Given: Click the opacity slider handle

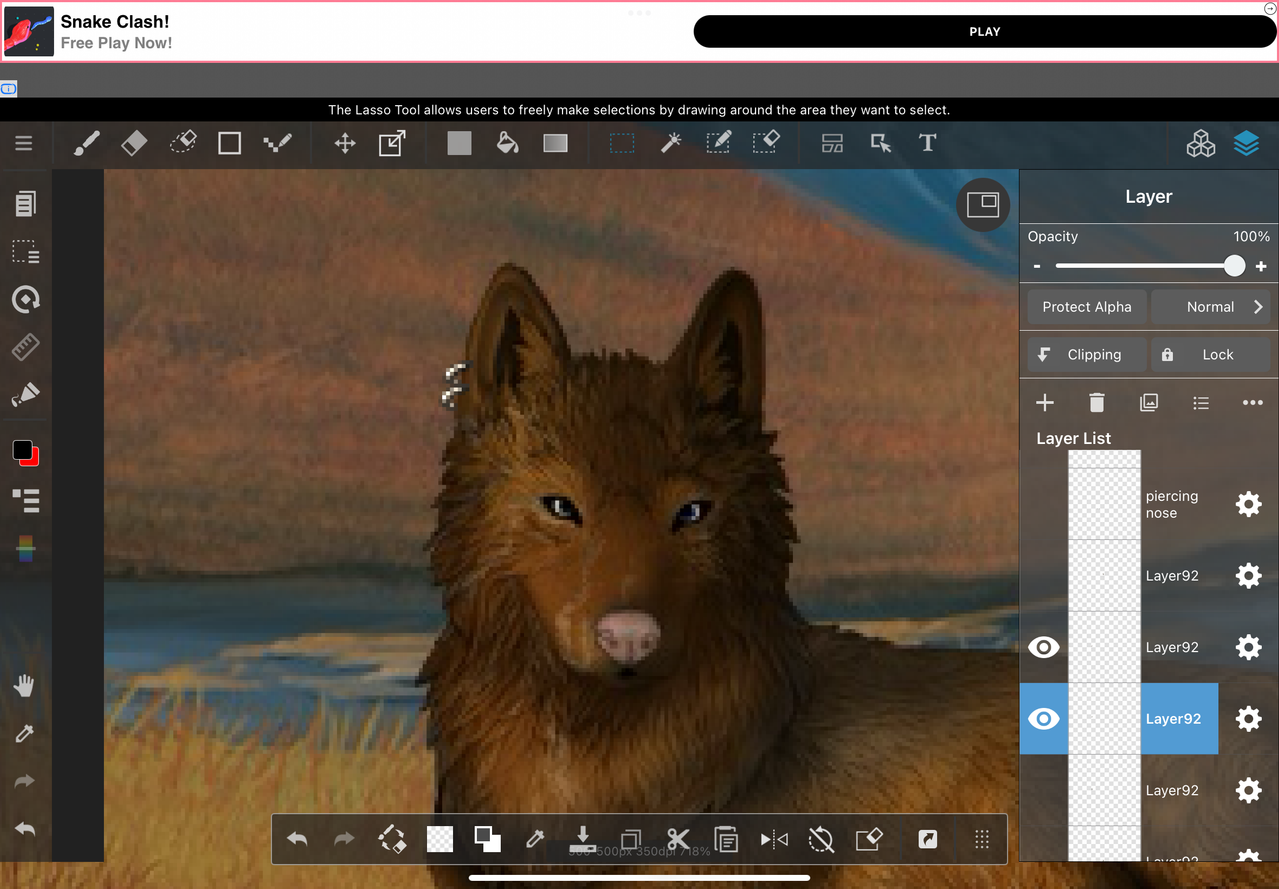Looking at the screenshot, I should coord(1235,266).
